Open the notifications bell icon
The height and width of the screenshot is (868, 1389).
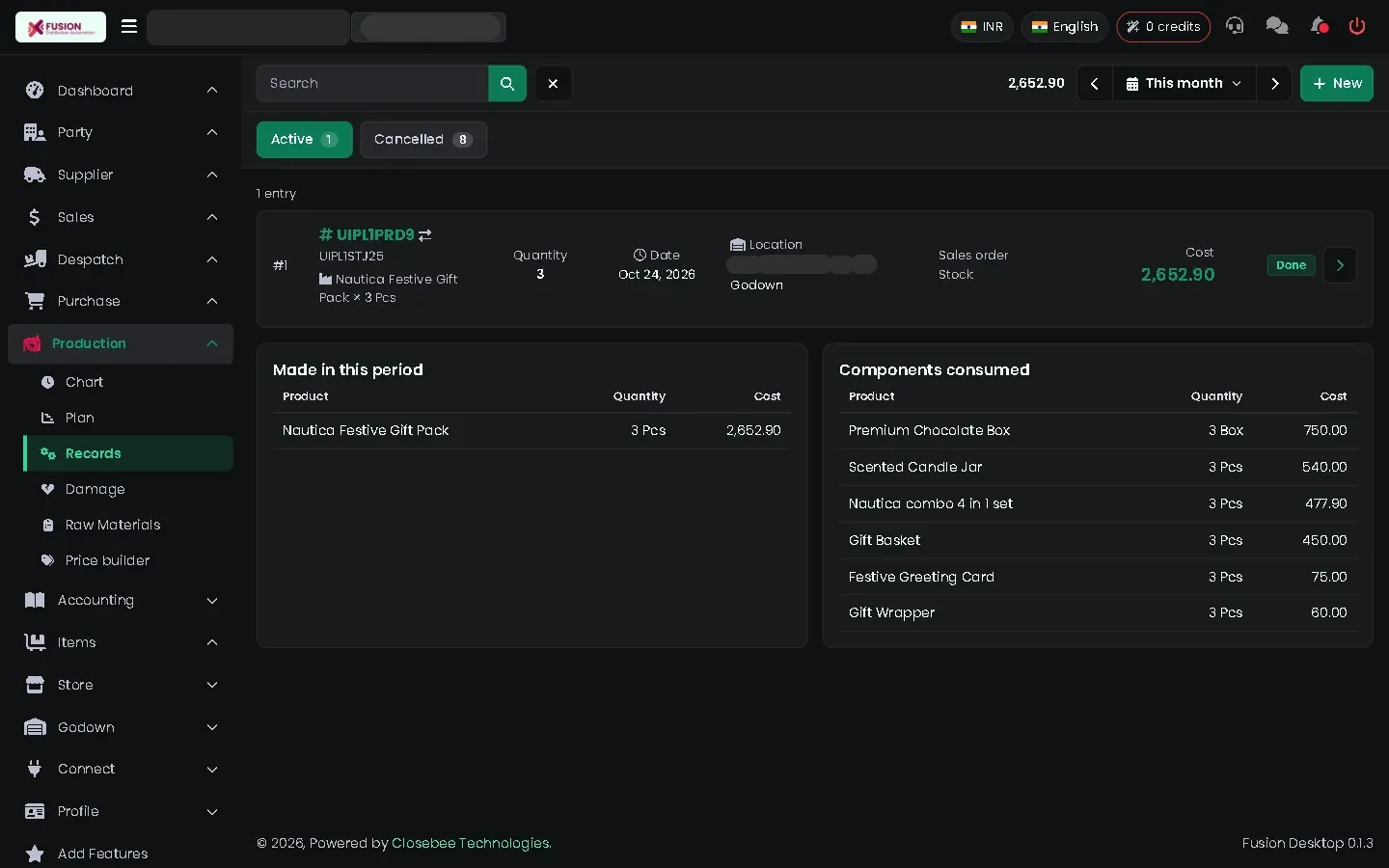point(1319,26)
